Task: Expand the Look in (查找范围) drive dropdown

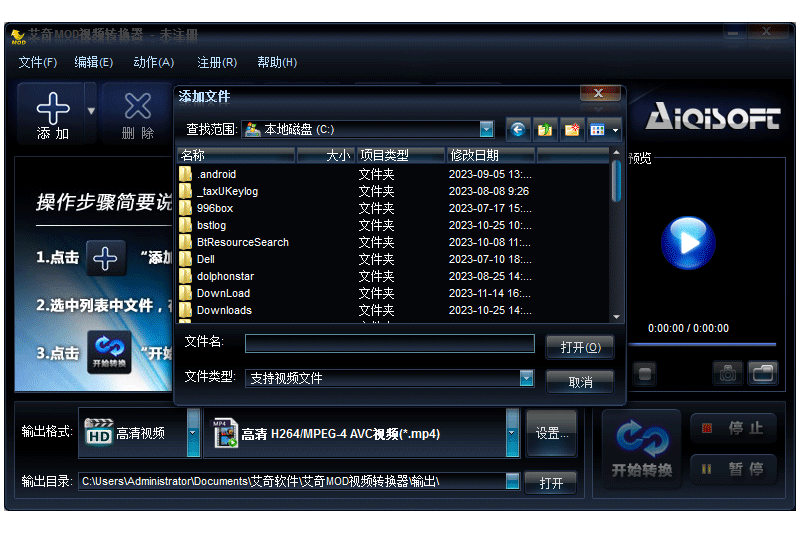Action: (486, 130)
